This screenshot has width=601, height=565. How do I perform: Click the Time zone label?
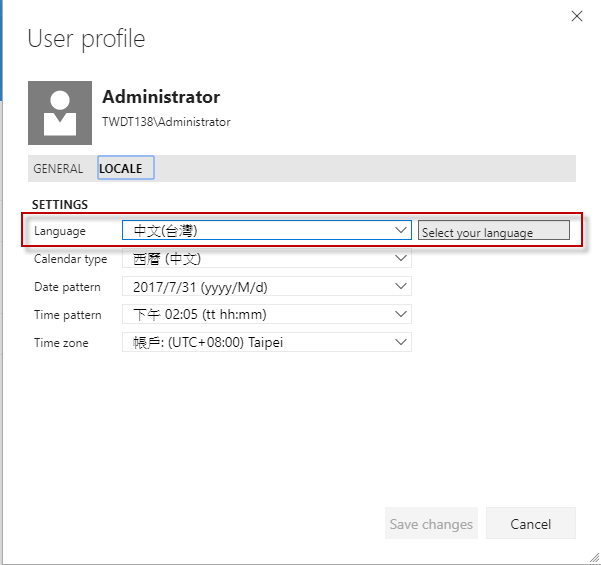(61, 343)
